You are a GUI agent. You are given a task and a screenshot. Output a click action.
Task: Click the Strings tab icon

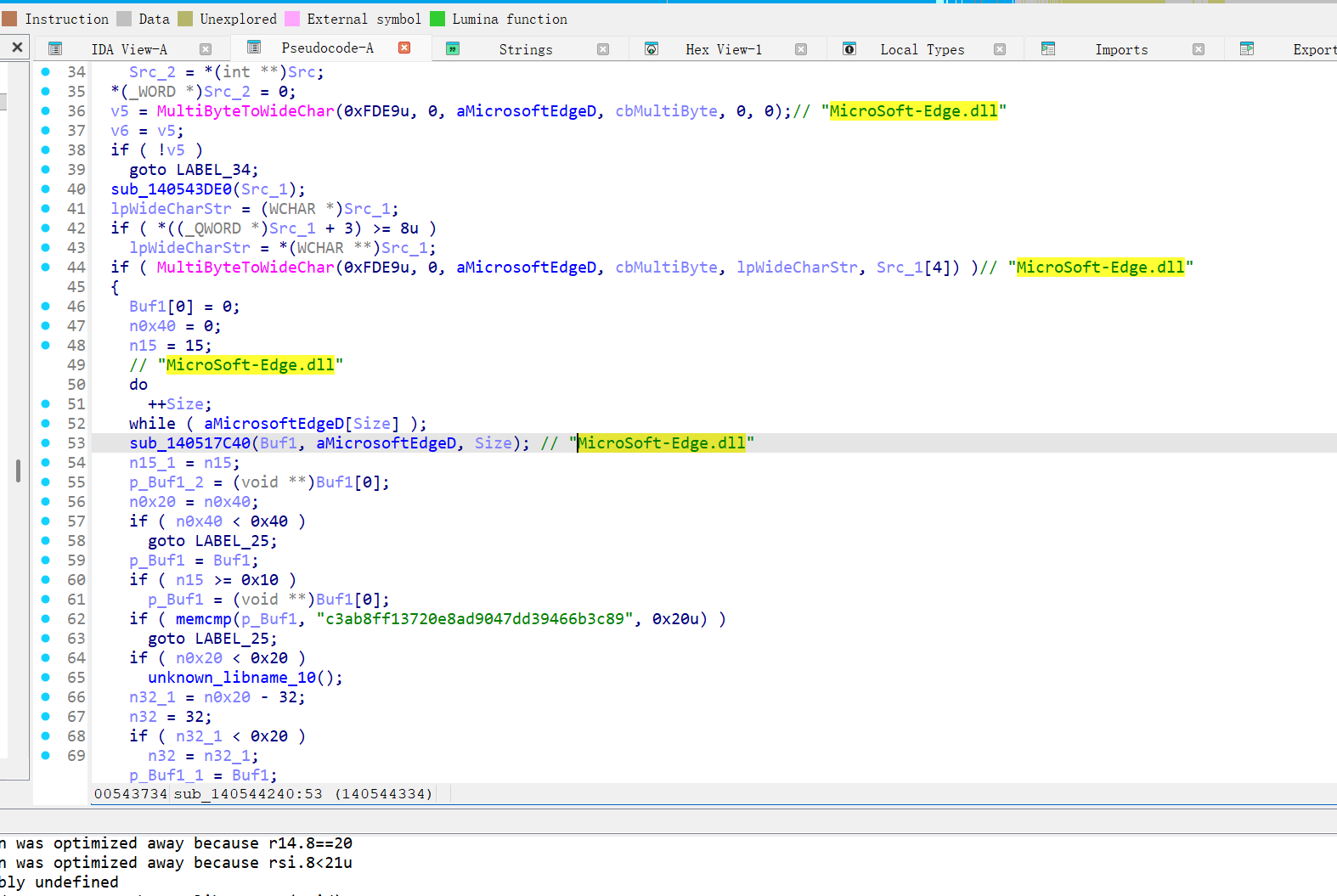(453, 49)
